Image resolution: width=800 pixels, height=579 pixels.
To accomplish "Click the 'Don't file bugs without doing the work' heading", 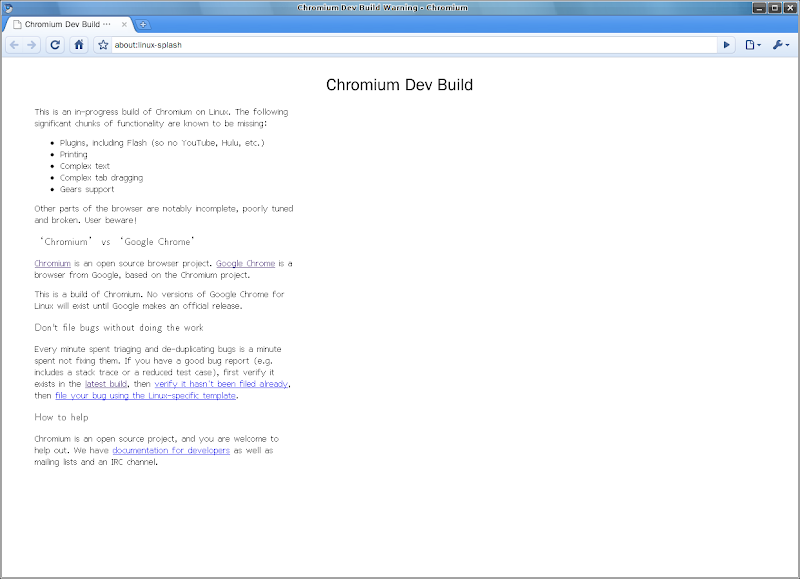I will [x=119, y=328].
